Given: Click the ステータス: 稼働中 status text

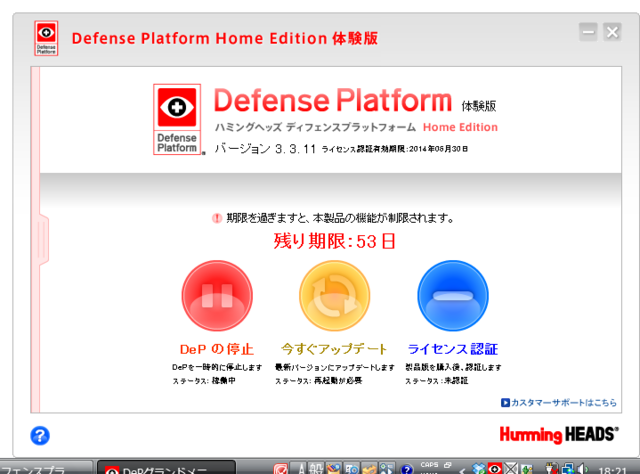Looking at the screenshot, I should (x=204, y=381).
